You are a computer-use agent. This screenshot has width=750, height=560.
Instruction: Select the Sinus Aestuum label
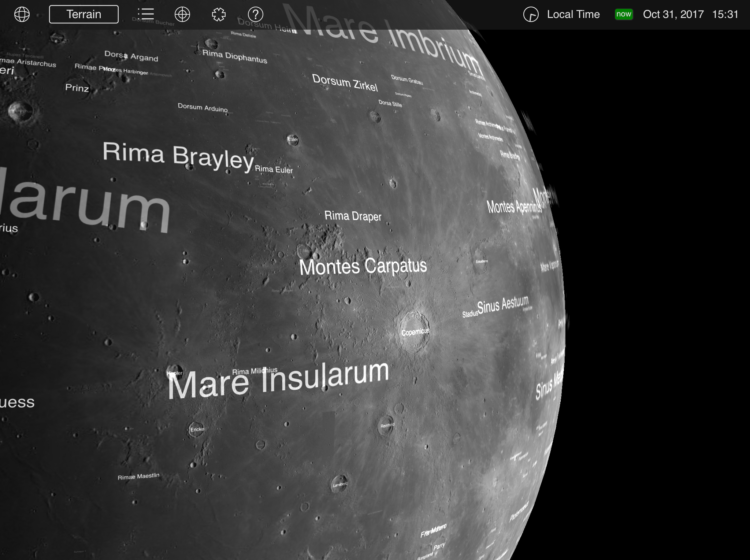click(x=503, y=305)
